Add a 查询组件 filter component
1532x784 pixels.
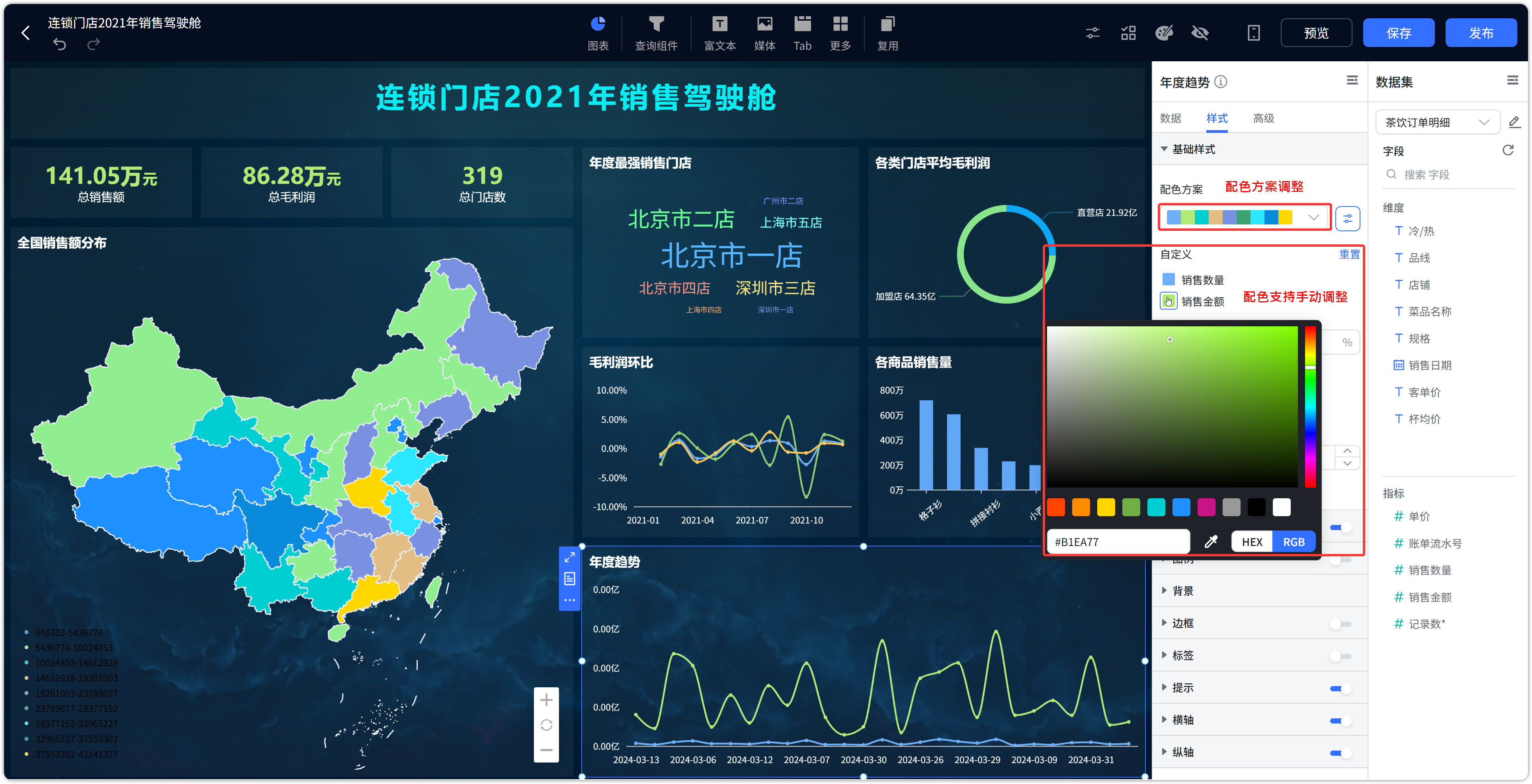656,33
